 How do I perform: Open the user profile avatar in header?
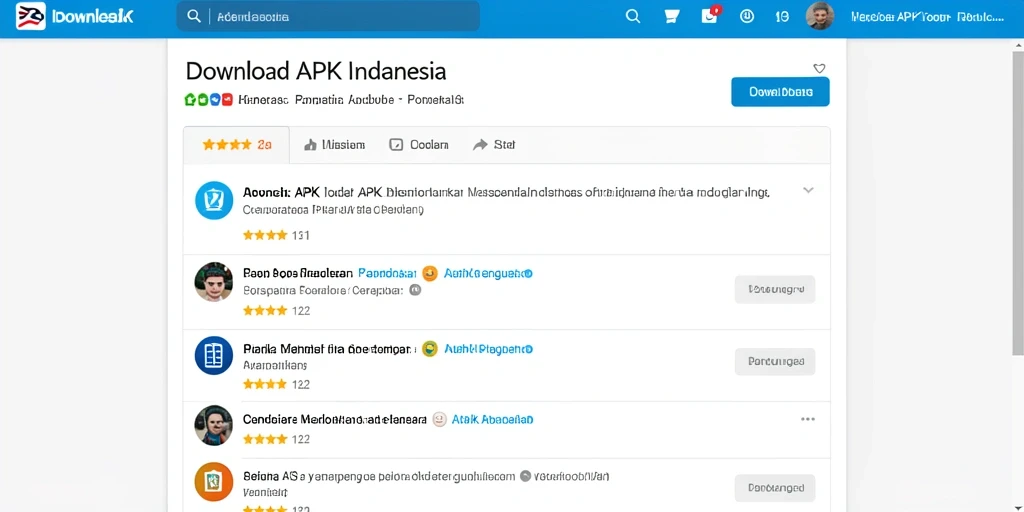820,16
